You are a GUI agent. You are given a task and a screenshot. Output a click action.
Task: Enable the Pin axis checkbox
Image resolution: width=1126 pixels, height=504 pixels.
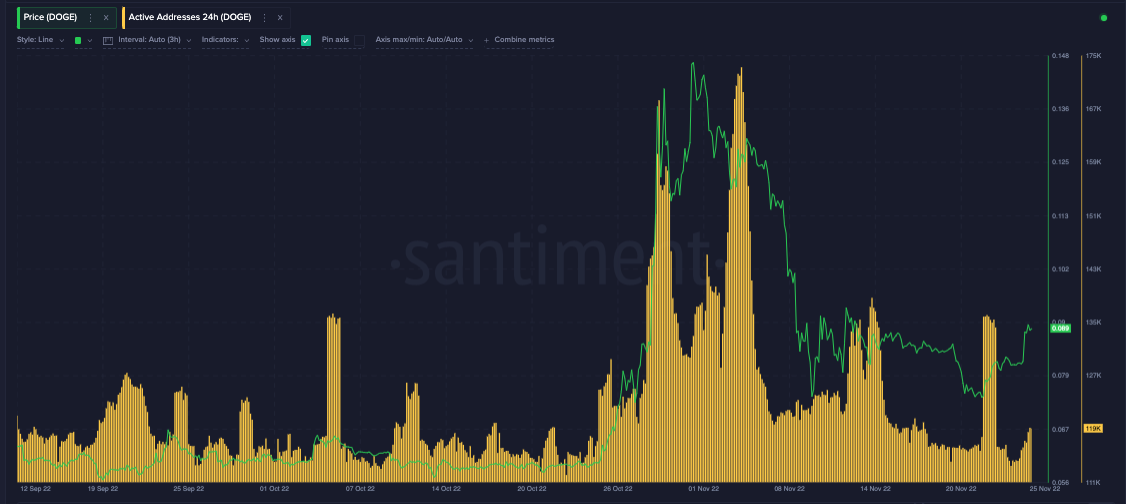point(359,40)
